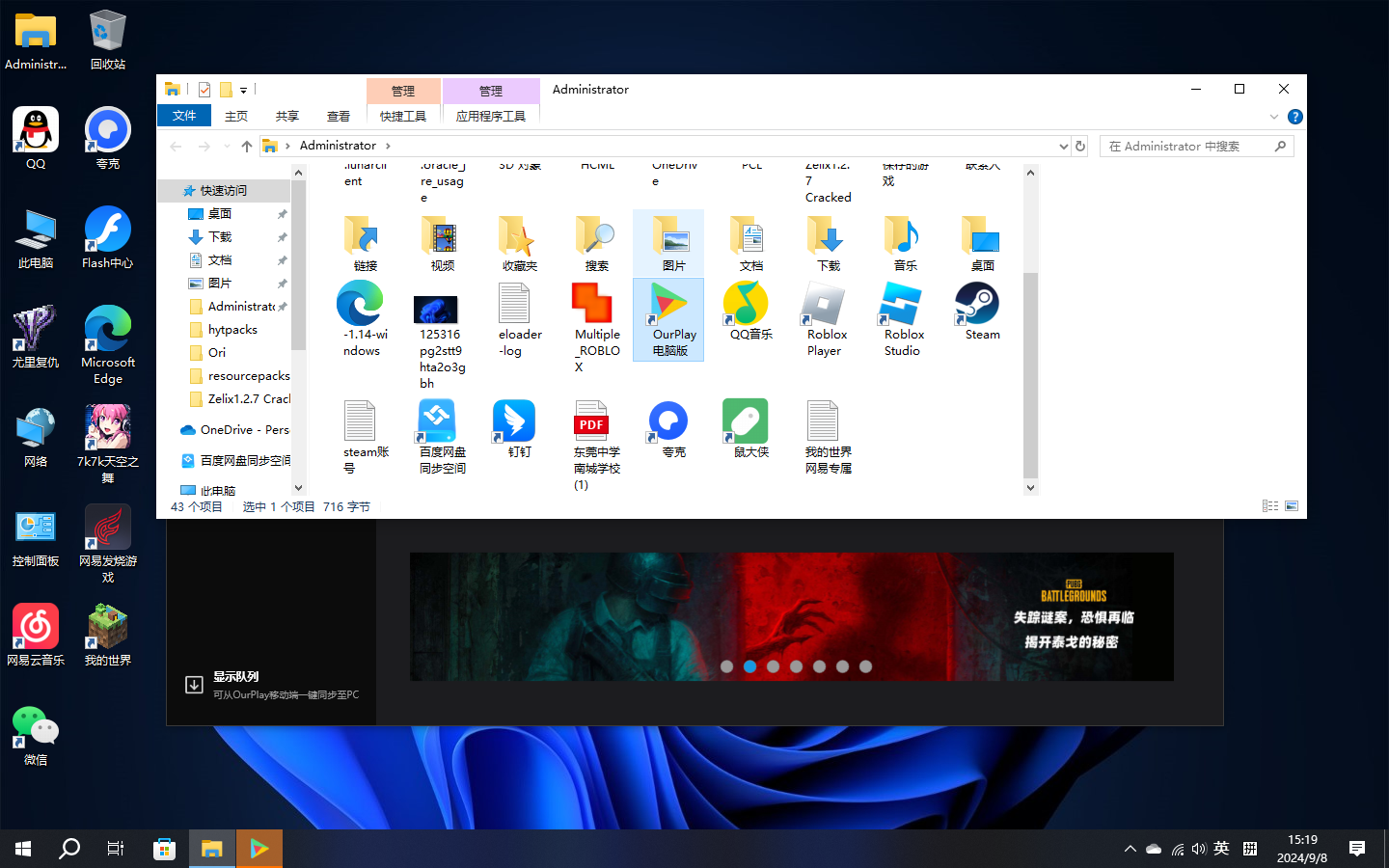
Task: Open Explorer help question mark
Action: [1295, 117]
